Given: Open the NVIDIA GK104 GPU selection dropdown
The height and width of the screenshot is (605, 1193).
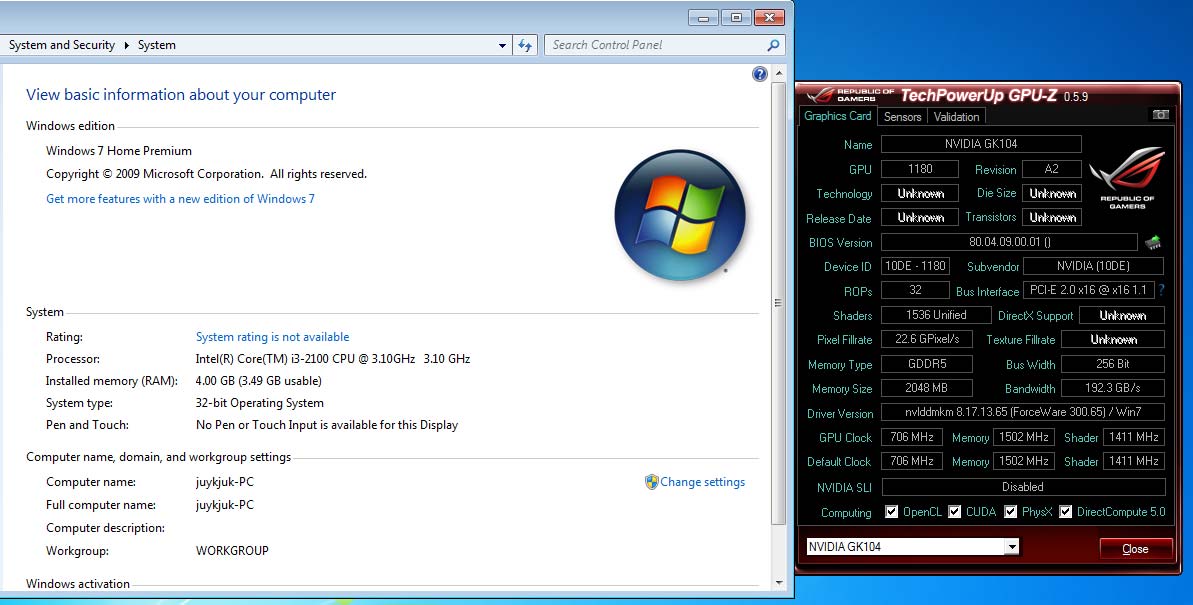Looking at the screenshot, I should click(1011, 547).
